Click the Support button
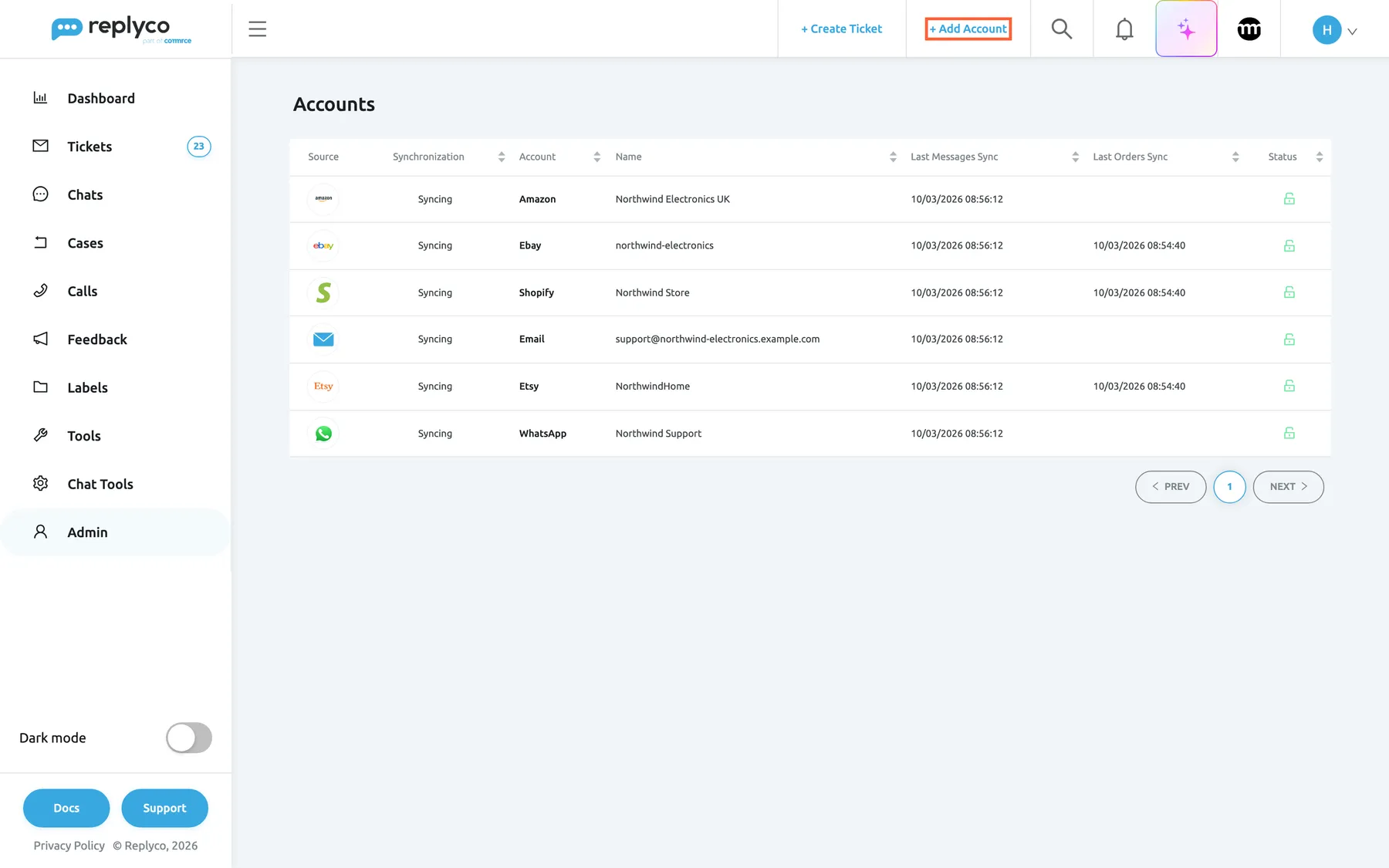The image size is (1389, 868). (164, 808)
